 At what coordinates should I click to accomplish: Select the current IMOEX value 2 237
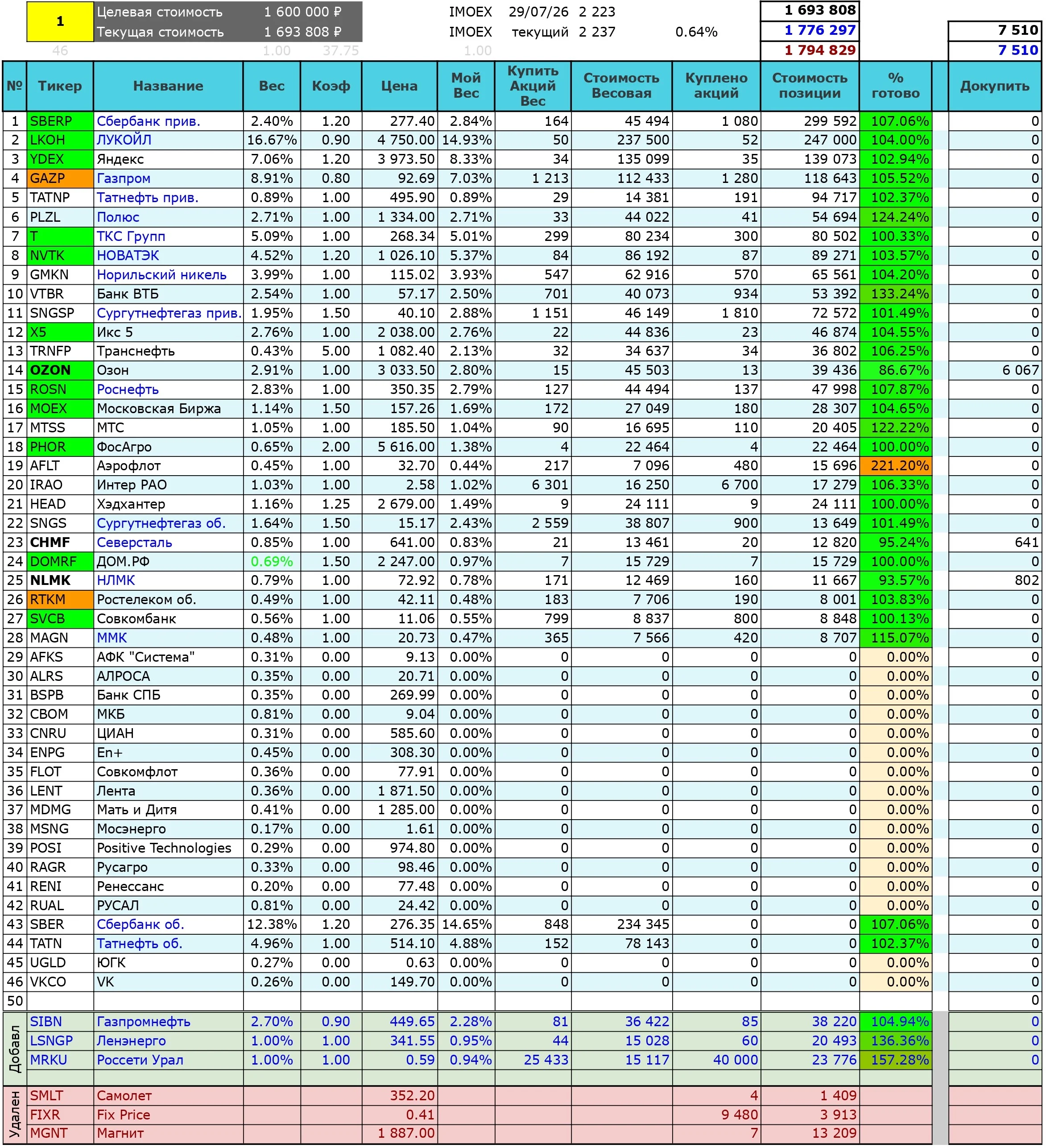click(597, 32)
